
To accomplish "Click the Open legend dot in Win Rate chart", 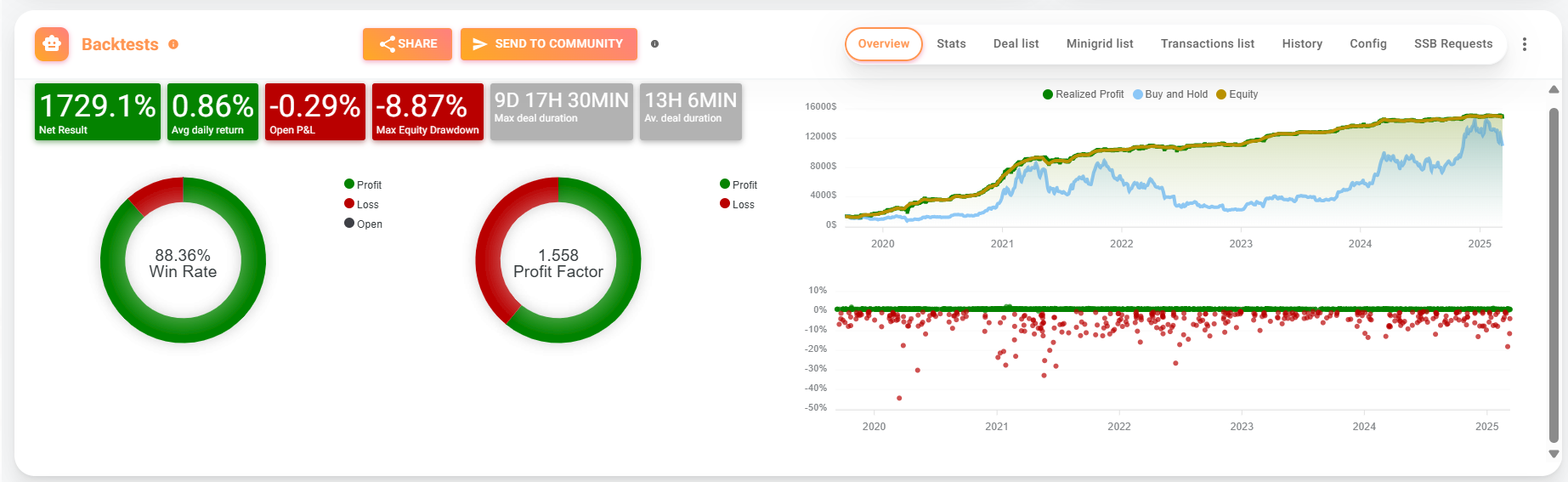I will 349,224.
